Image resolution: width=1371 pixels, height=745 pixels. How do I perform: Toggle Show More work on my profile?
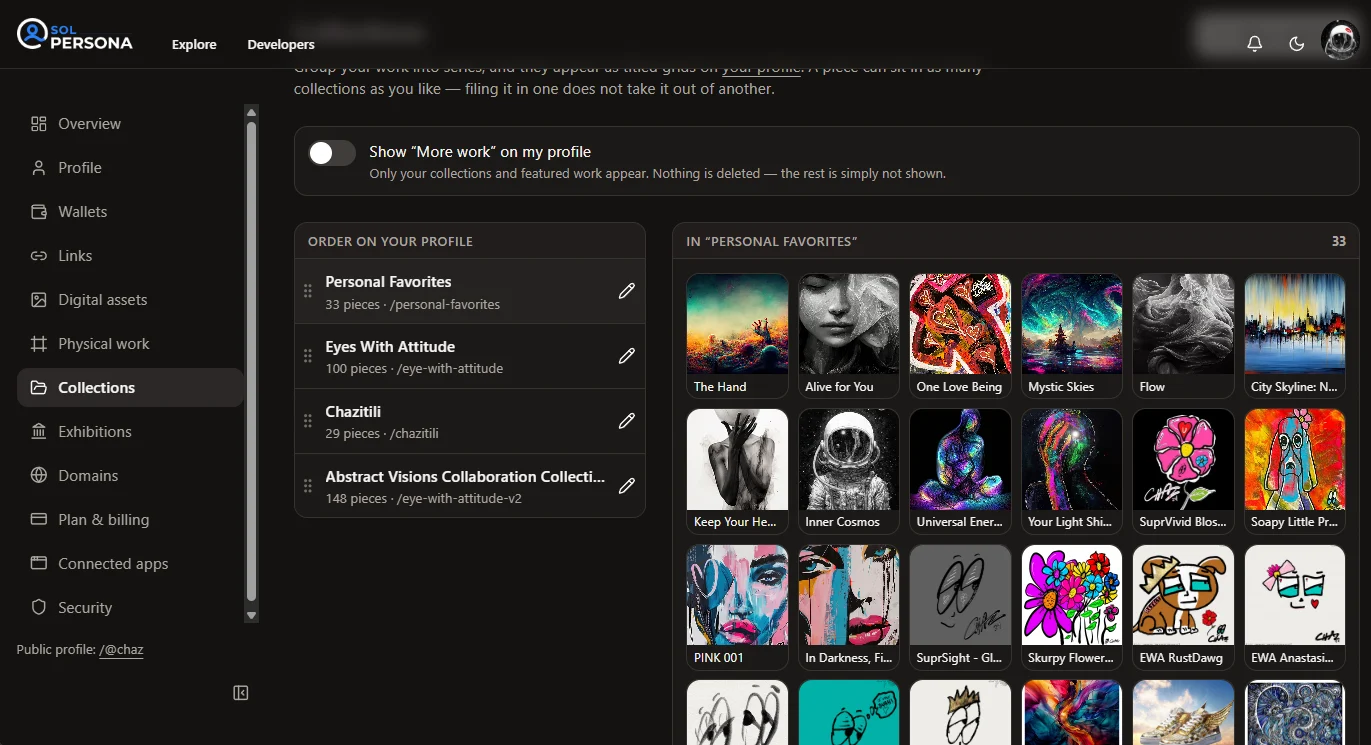(x=332, y=153)
